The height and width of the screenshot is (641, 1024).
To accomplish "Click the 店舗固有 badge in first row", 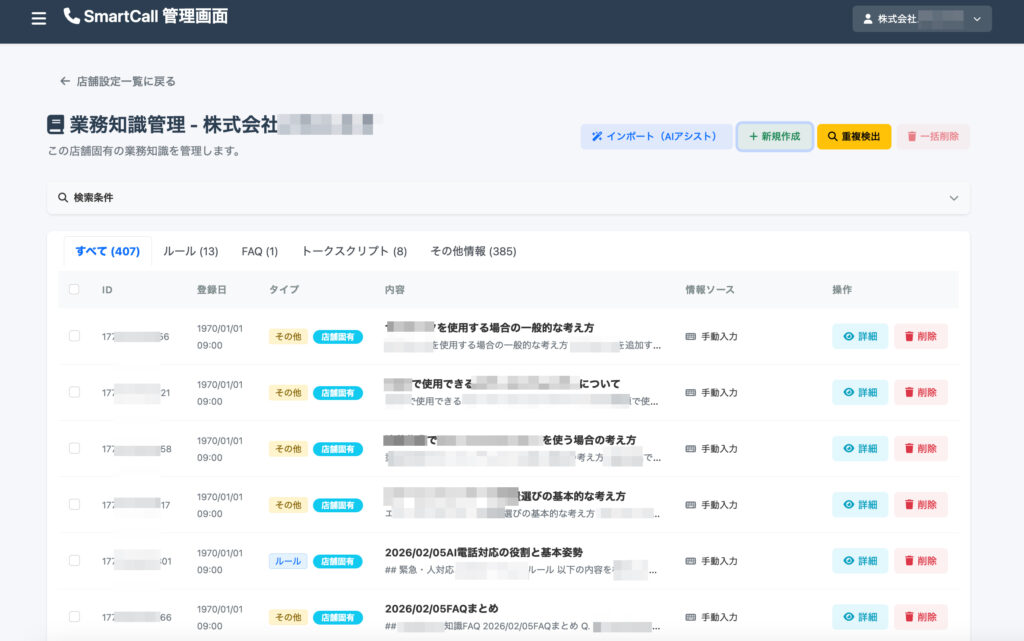I will point(337,337).
